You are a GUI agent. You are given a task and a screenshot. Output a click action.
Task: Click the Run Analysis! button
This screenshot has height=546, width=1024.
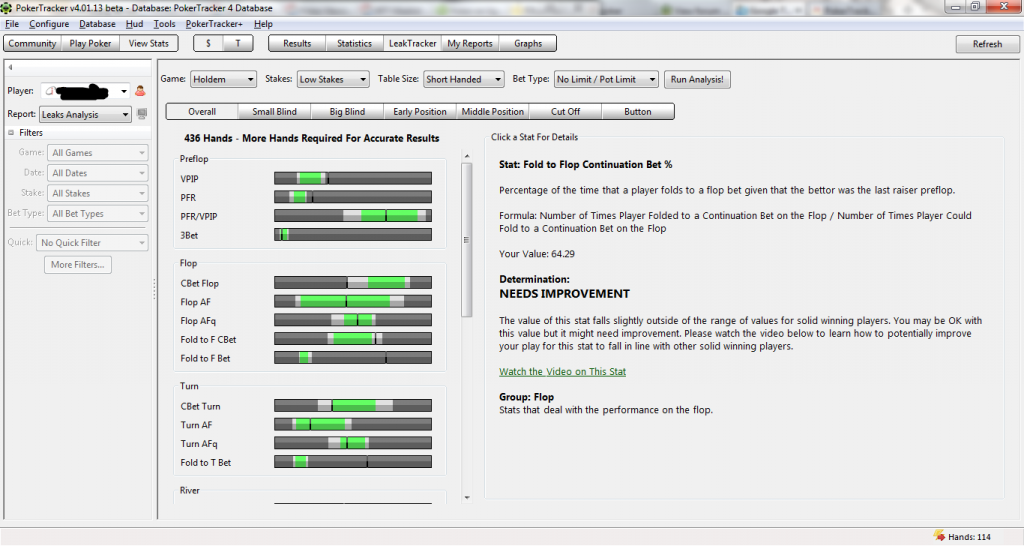697,79
